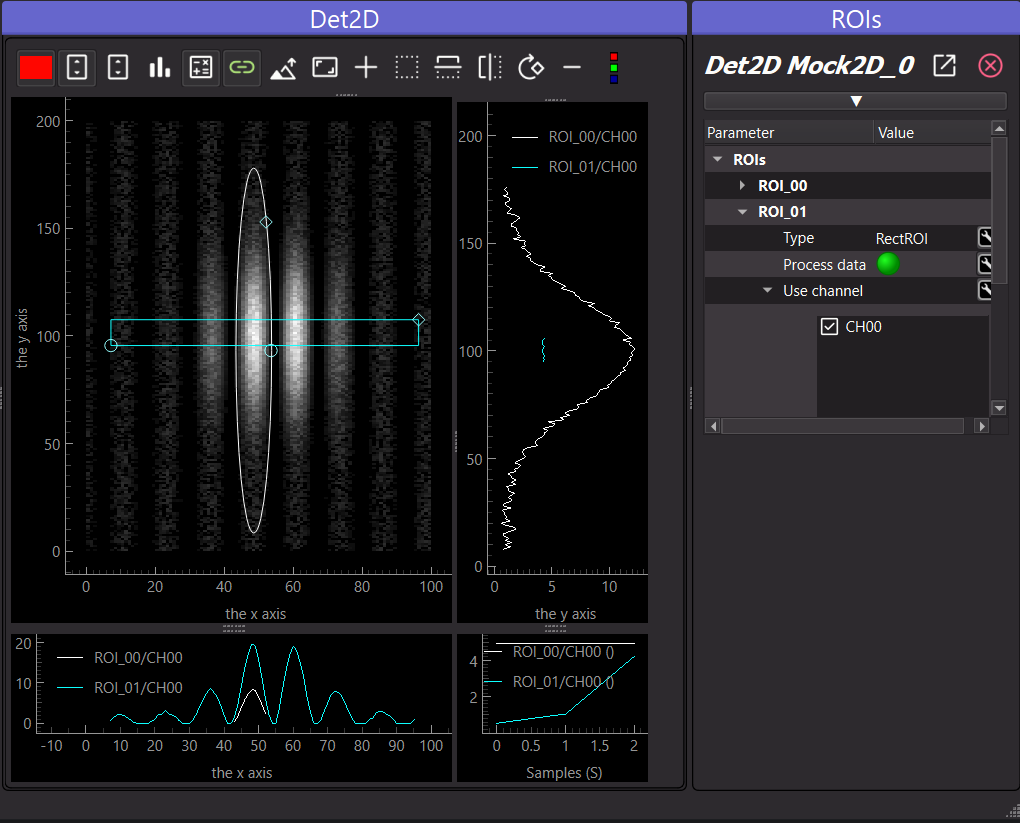1020x823 pixels.
Task: Click the rectangle ROI left circle handle
Action: click(111, 345)
